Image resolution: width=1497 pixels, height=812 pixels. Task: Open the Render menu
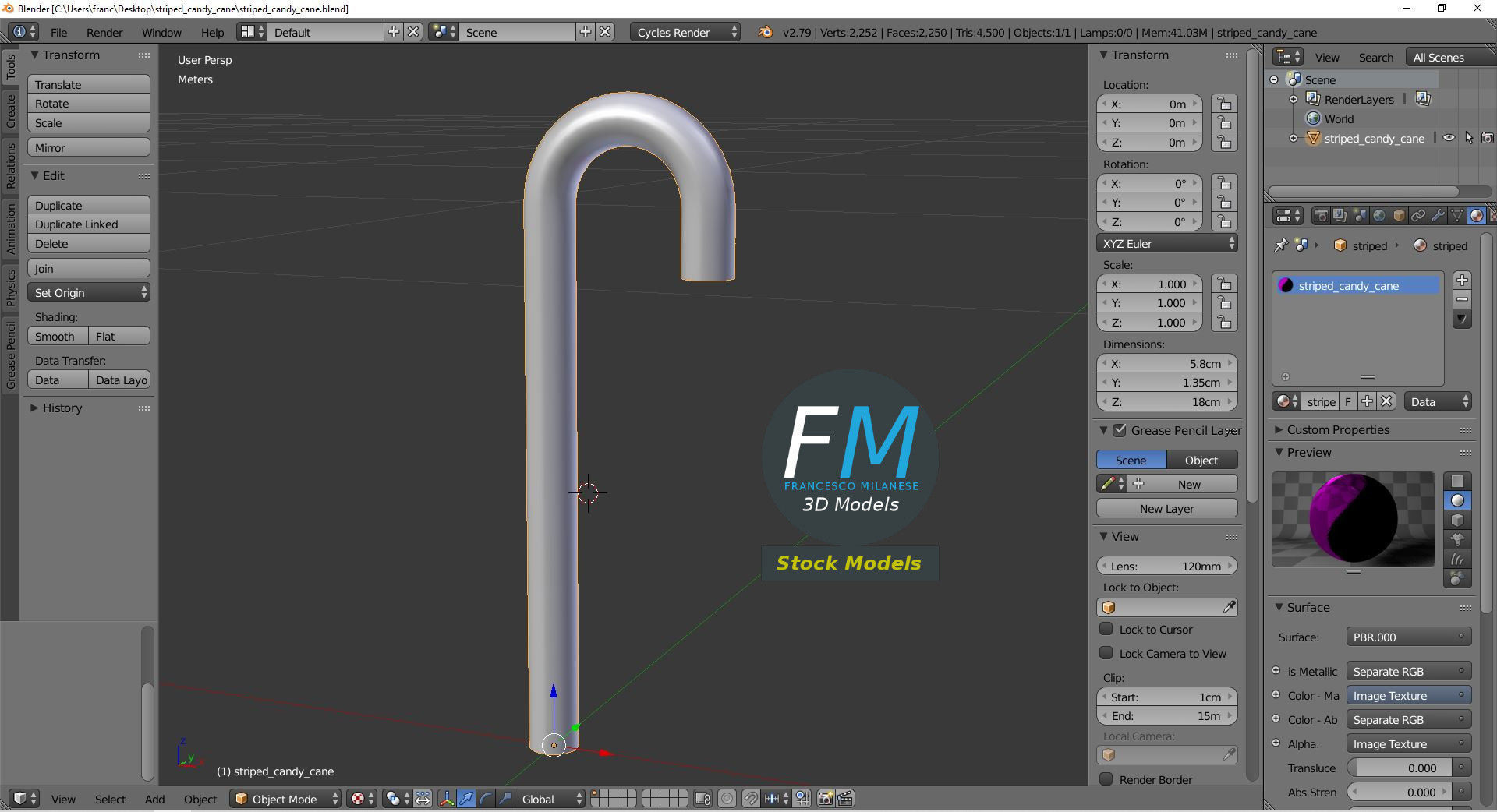coord(104,32)
